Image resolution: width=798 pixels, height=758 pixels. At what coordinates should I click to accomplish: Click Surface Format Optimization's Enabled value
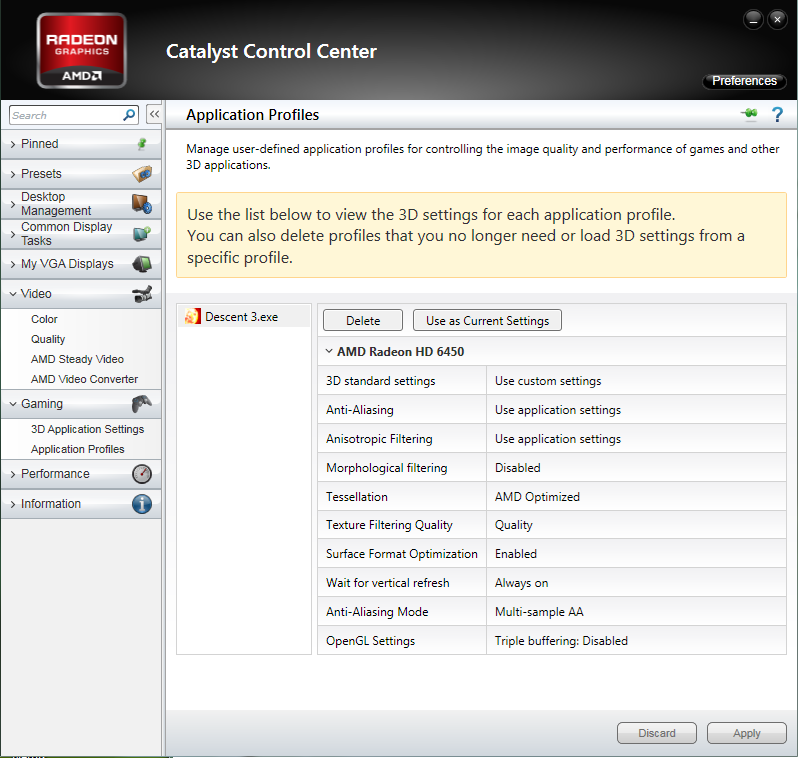516,554
